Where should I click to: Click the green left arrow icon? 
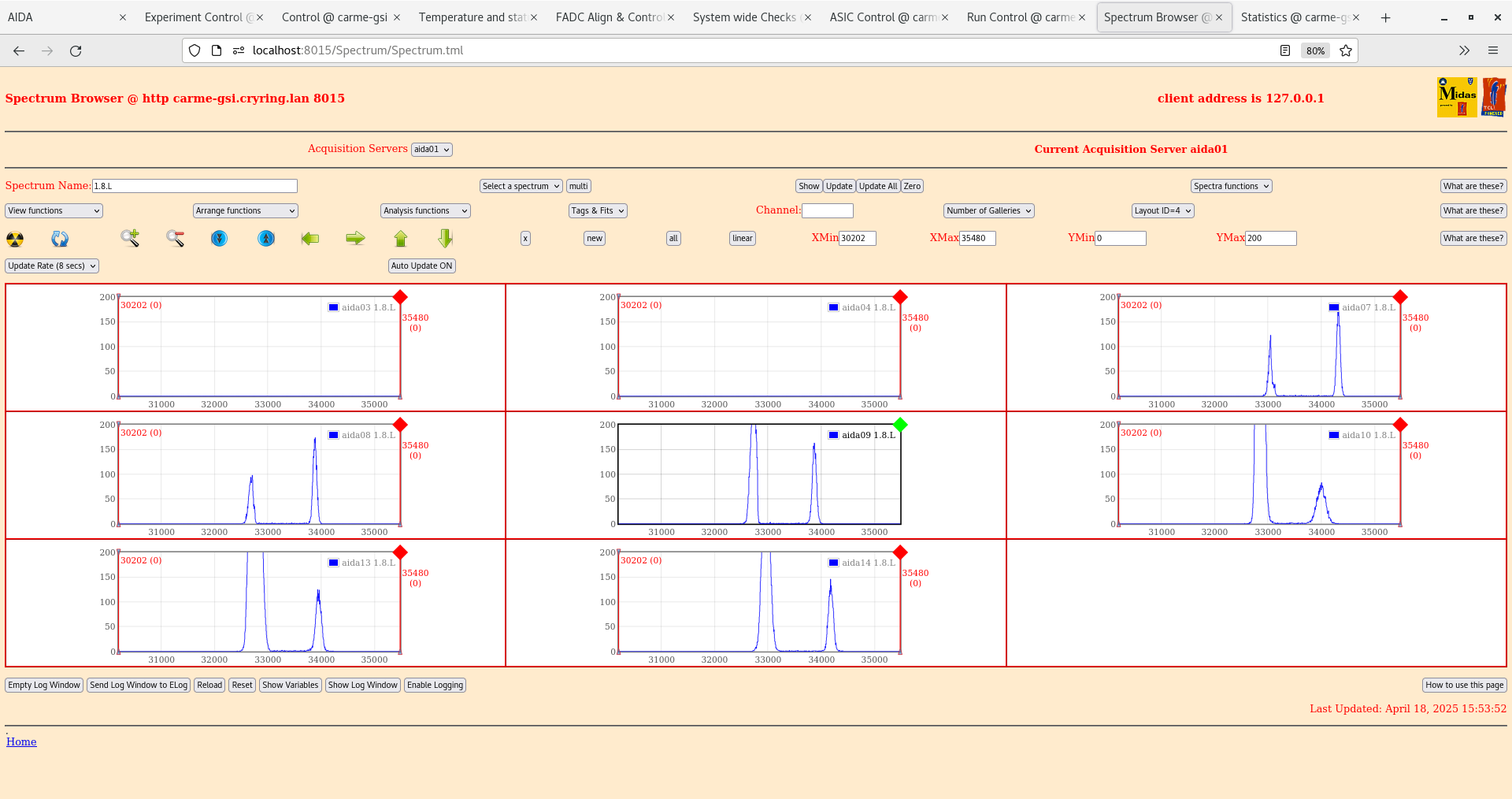pos(310,238)
